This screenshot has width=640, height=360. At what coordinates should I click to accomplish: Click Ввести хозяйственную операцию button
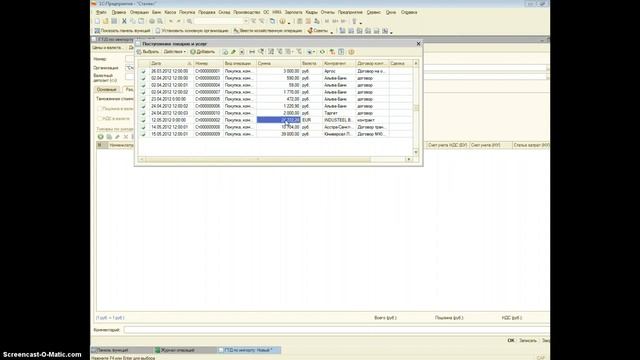267,31
